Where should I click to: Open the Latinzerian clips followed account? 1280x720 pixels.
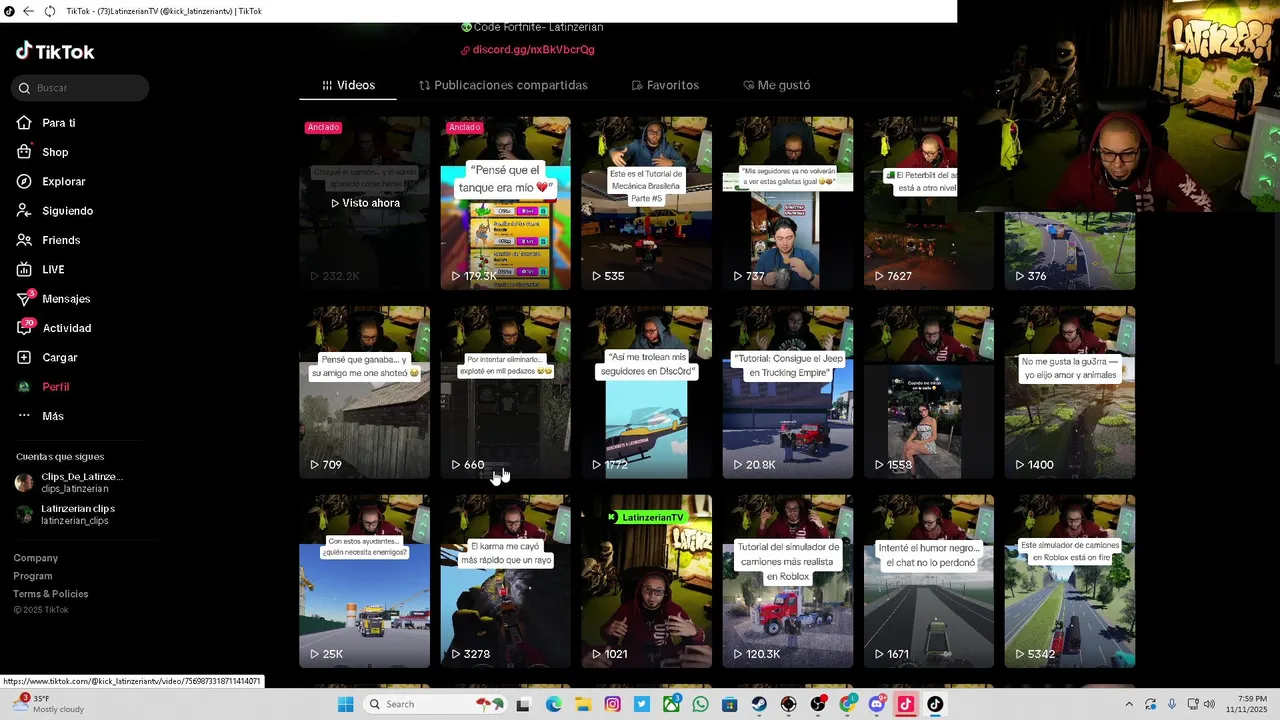[66, 515]
